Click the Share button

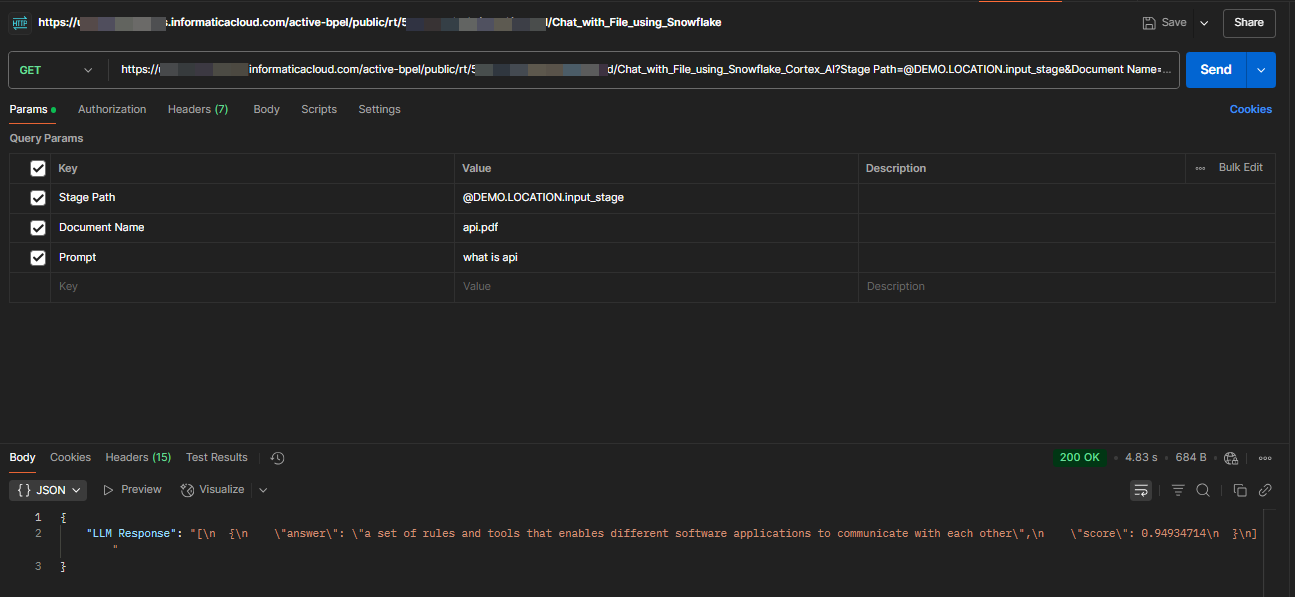tap(1249, 22)
